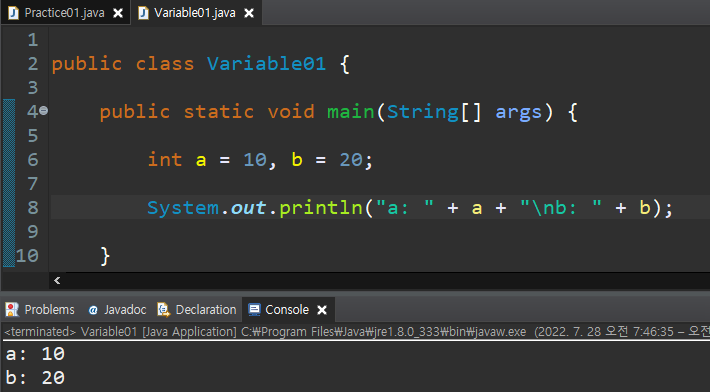Screen dimensions: 710x392
Task: Click console output line a: 10
Action: click(35, 354)
